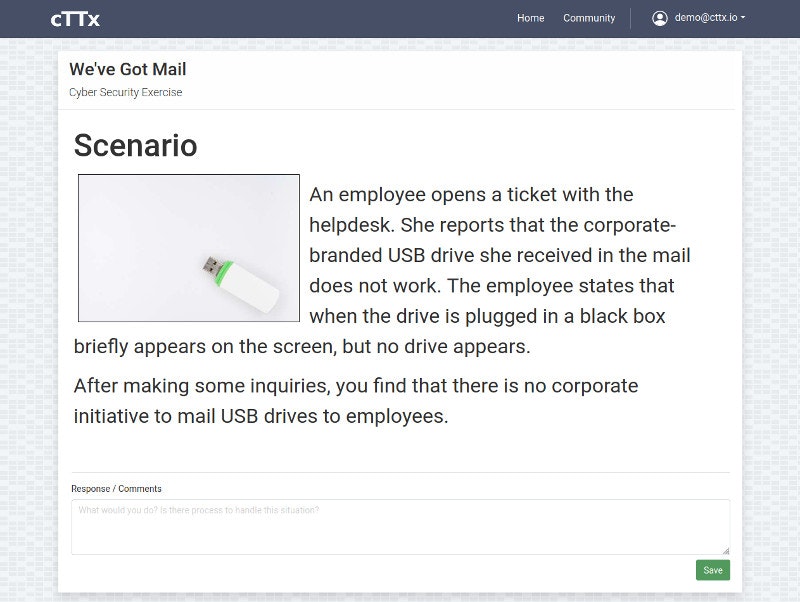Open the Community menu item
This screenshot has width=800, height=602.
click(589, 18)
